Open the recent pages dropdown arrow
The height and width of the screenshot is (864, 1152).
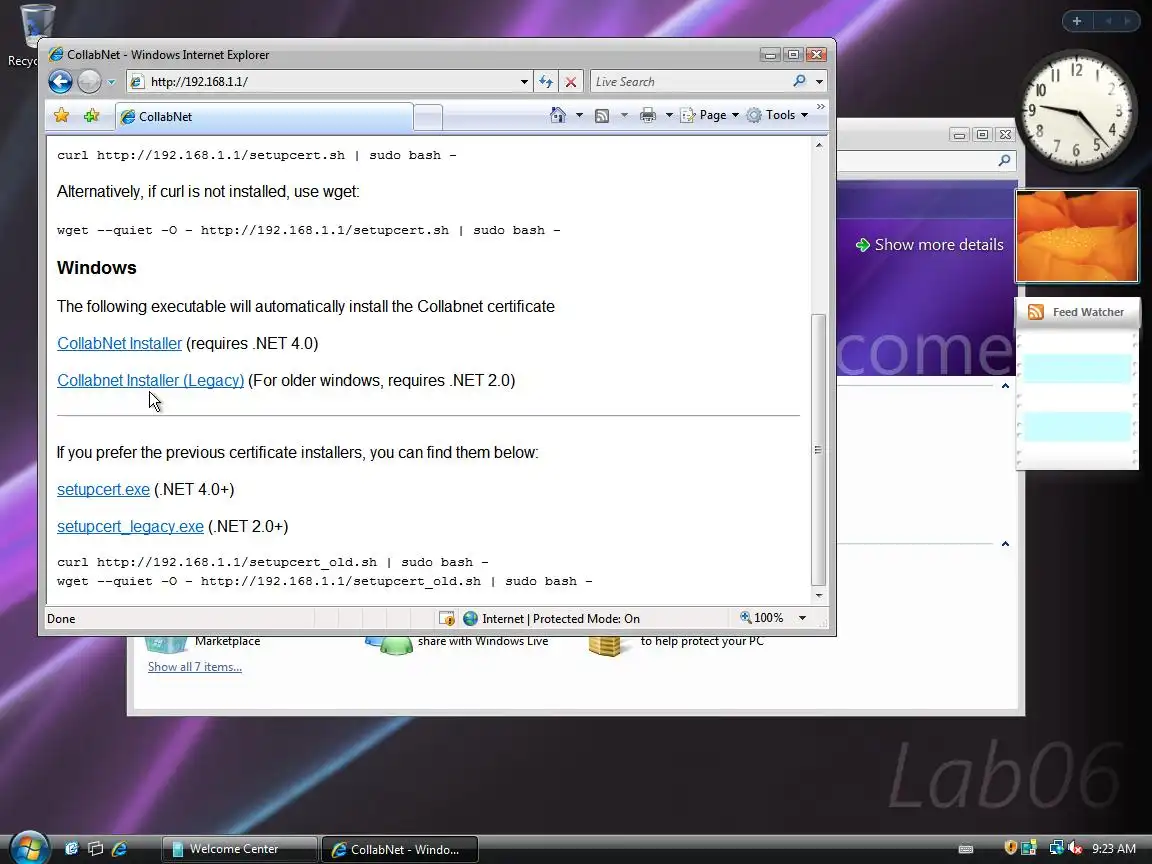pos(112,82)
